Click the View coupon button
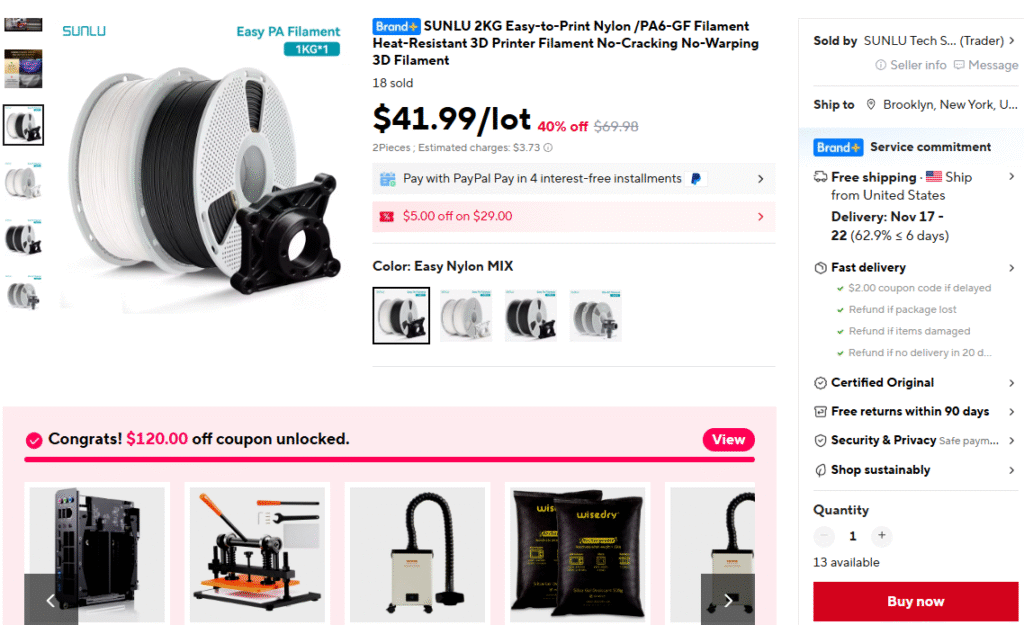This screenshot has width=1024, height=625. click(x=728, y=440)
